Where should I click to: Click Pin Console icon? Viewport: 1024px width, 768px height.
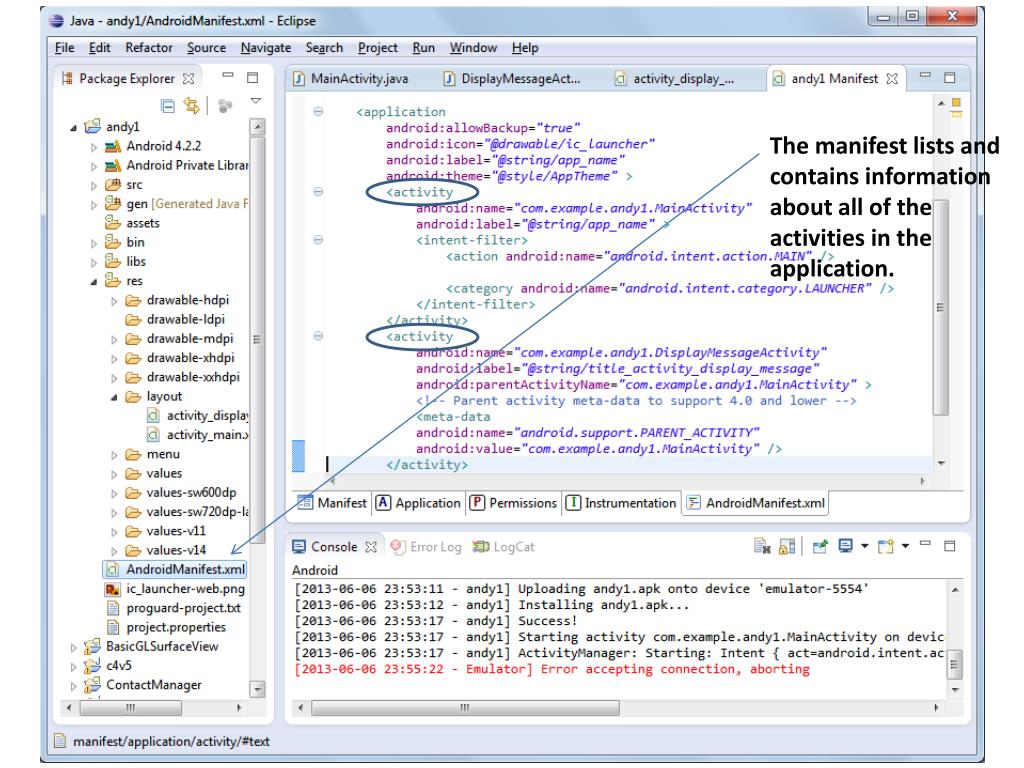[x=820, y=546]
